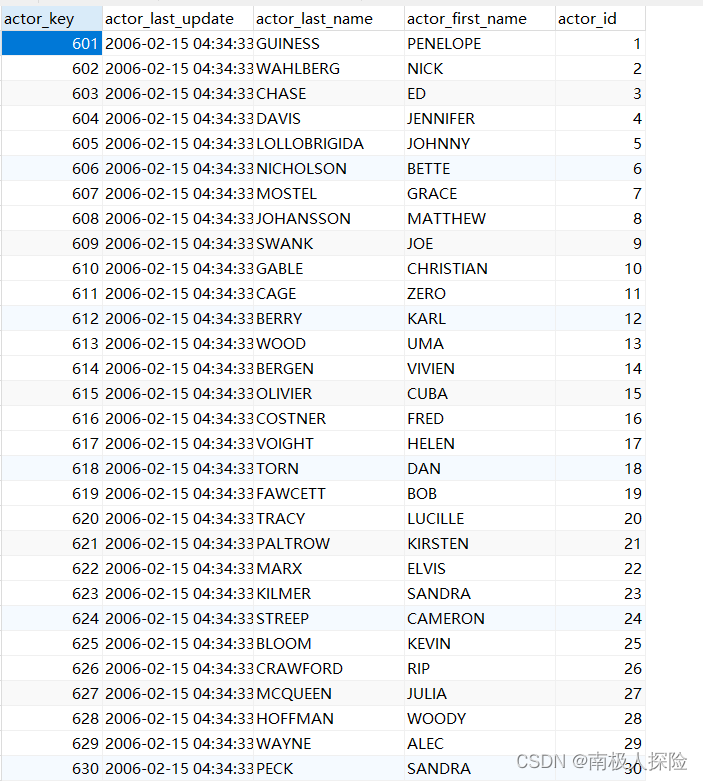Select first name ZERO

tap(426, 293)
